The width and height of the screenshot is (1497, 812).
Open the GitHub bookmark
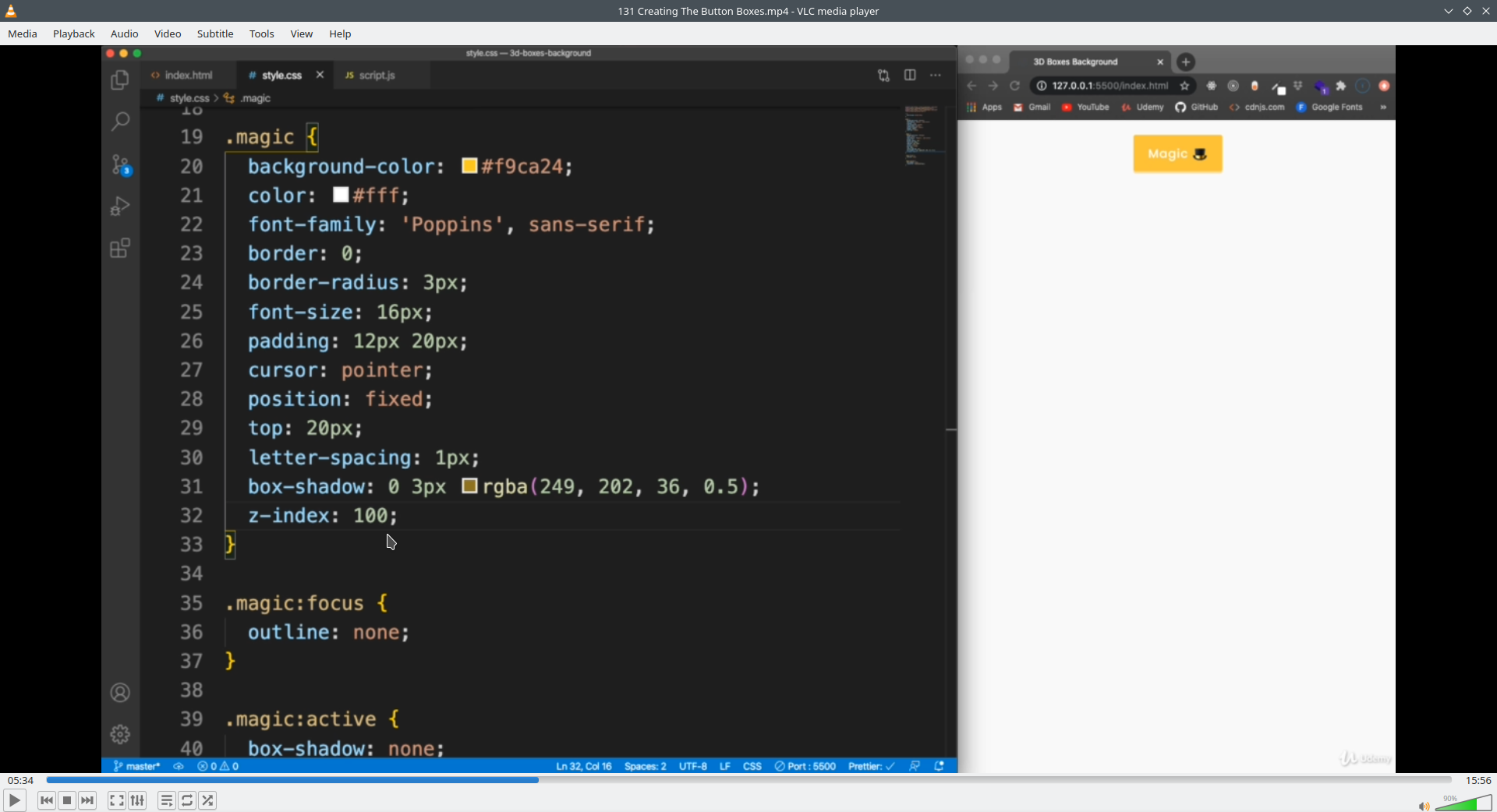tap(1197, 108)
